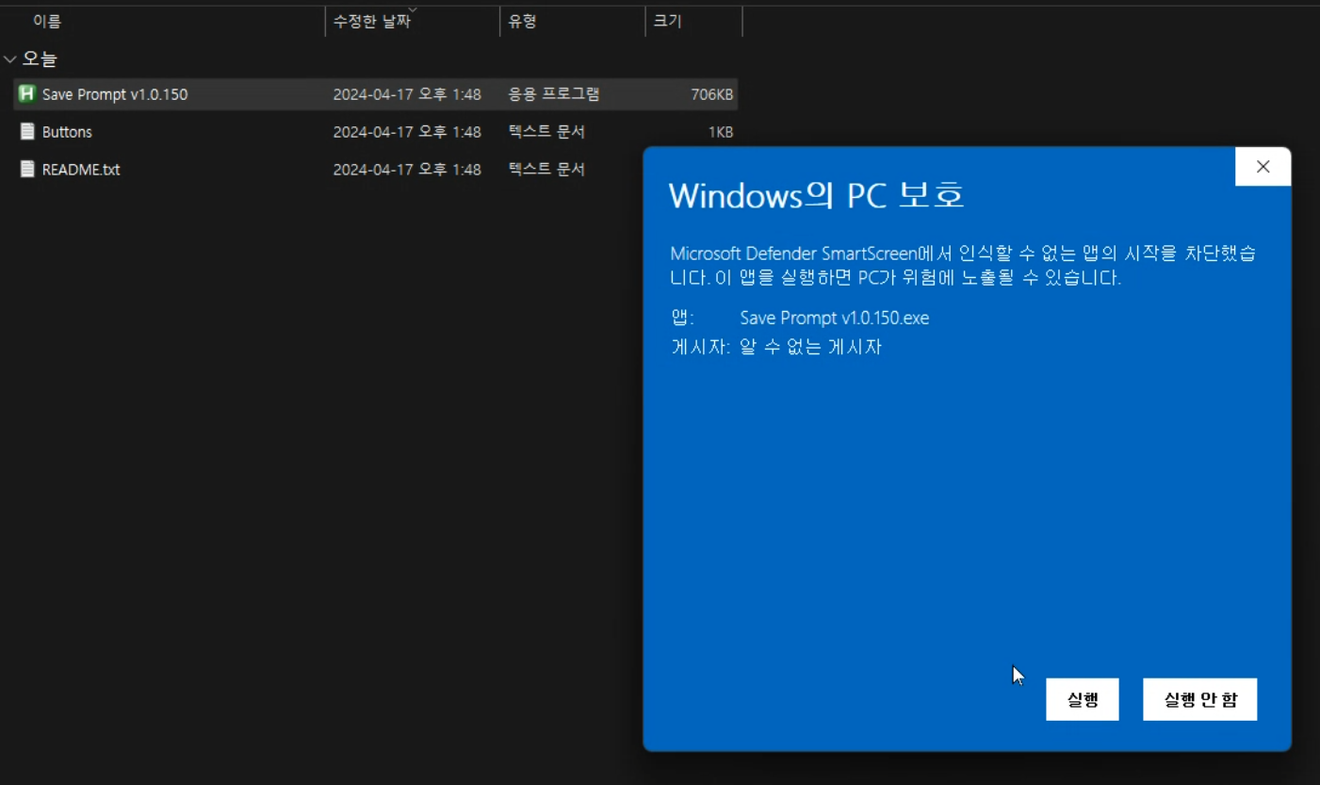Sort by the 유형 column header
This screenshot has width=1320, height=785.
coord(523,20)
